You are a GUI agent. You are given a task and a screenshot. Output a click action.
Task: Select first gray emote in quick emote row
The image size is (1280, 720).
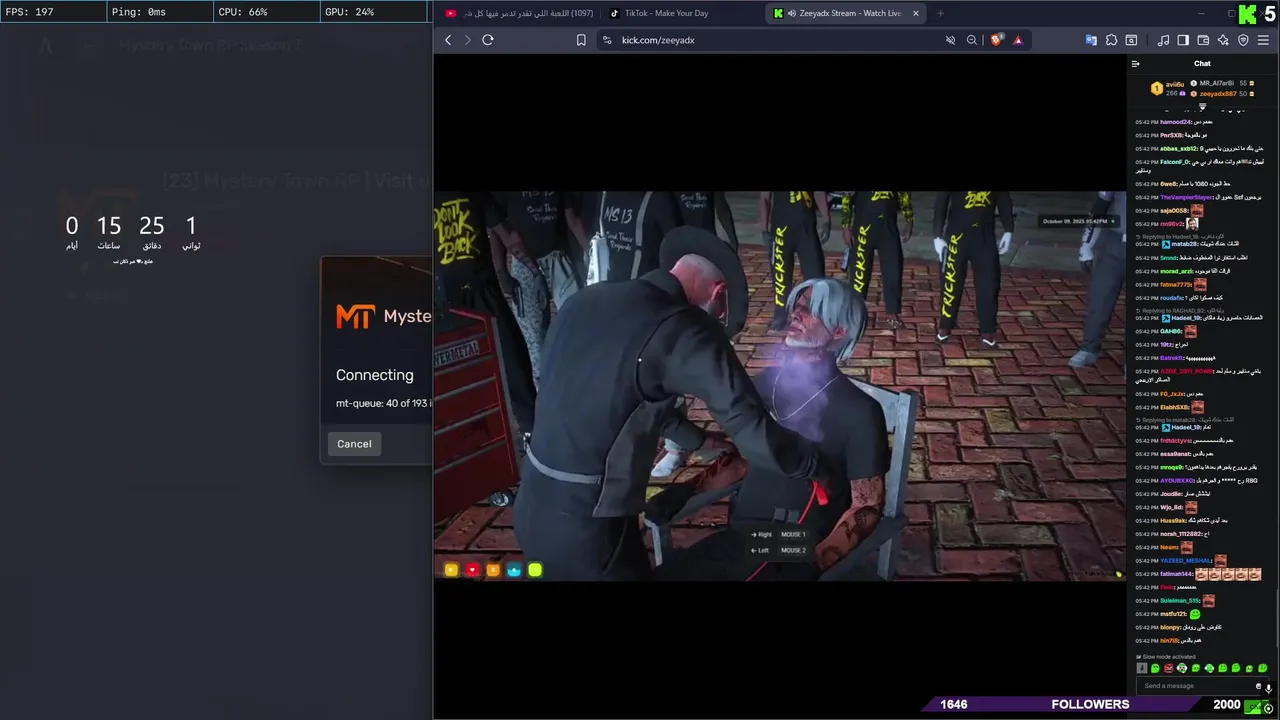(1142, 668)
